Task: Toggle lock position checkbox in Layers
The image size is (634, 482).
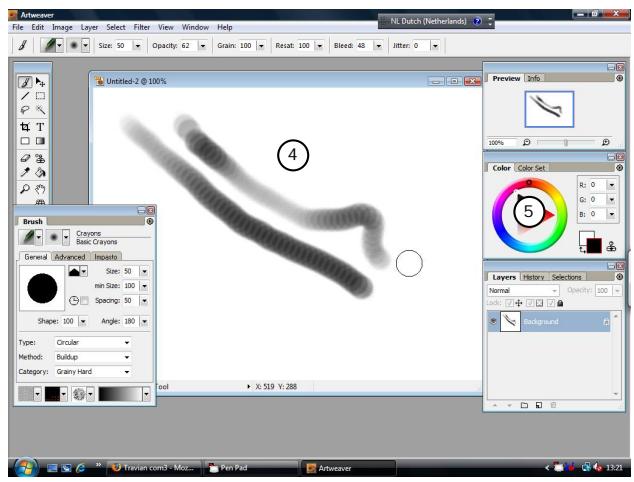Action: pyautogui.click(x=509, y=303)
